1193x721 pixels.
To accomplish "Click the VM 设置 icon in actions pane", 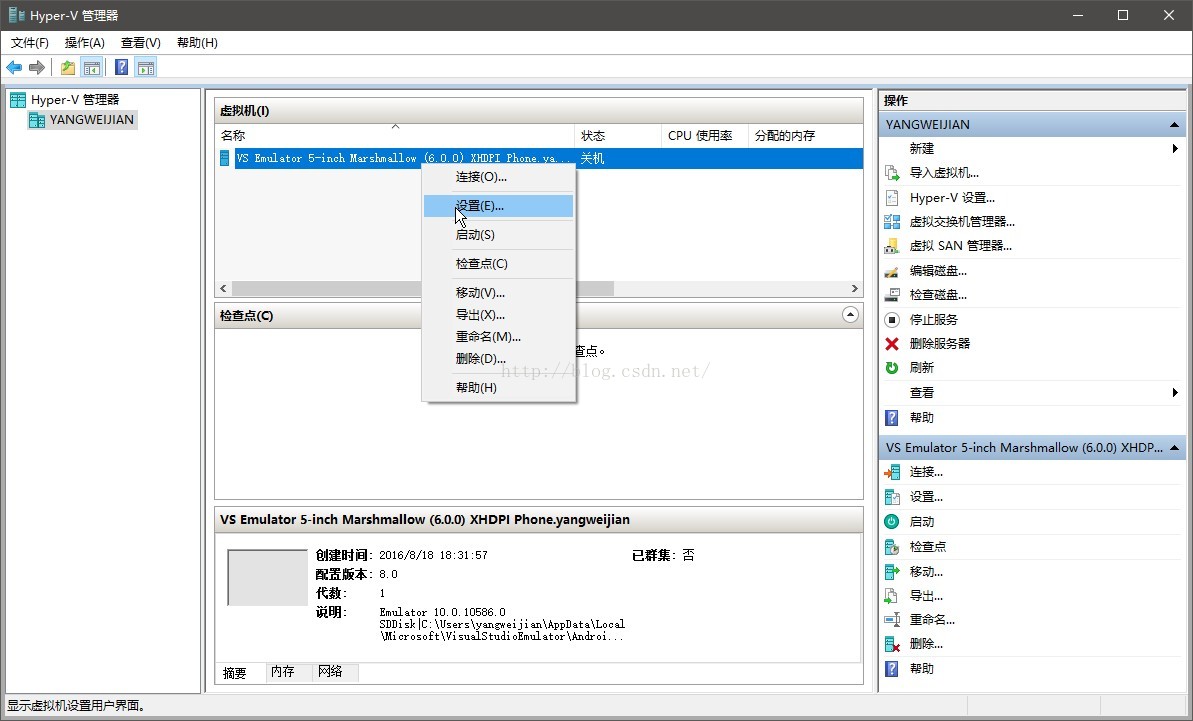I will [892, 497].
